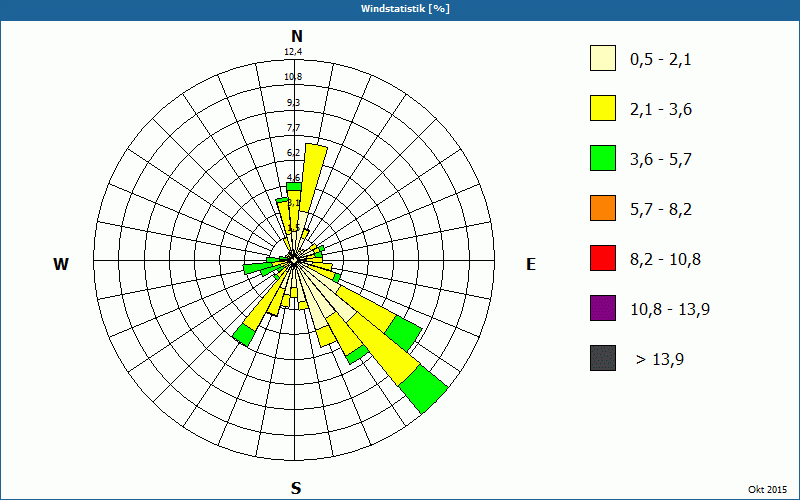This screenshot has width=800, height=500.
Task: Click the 'Okt 2015' date label
Action: pos(767,489)
